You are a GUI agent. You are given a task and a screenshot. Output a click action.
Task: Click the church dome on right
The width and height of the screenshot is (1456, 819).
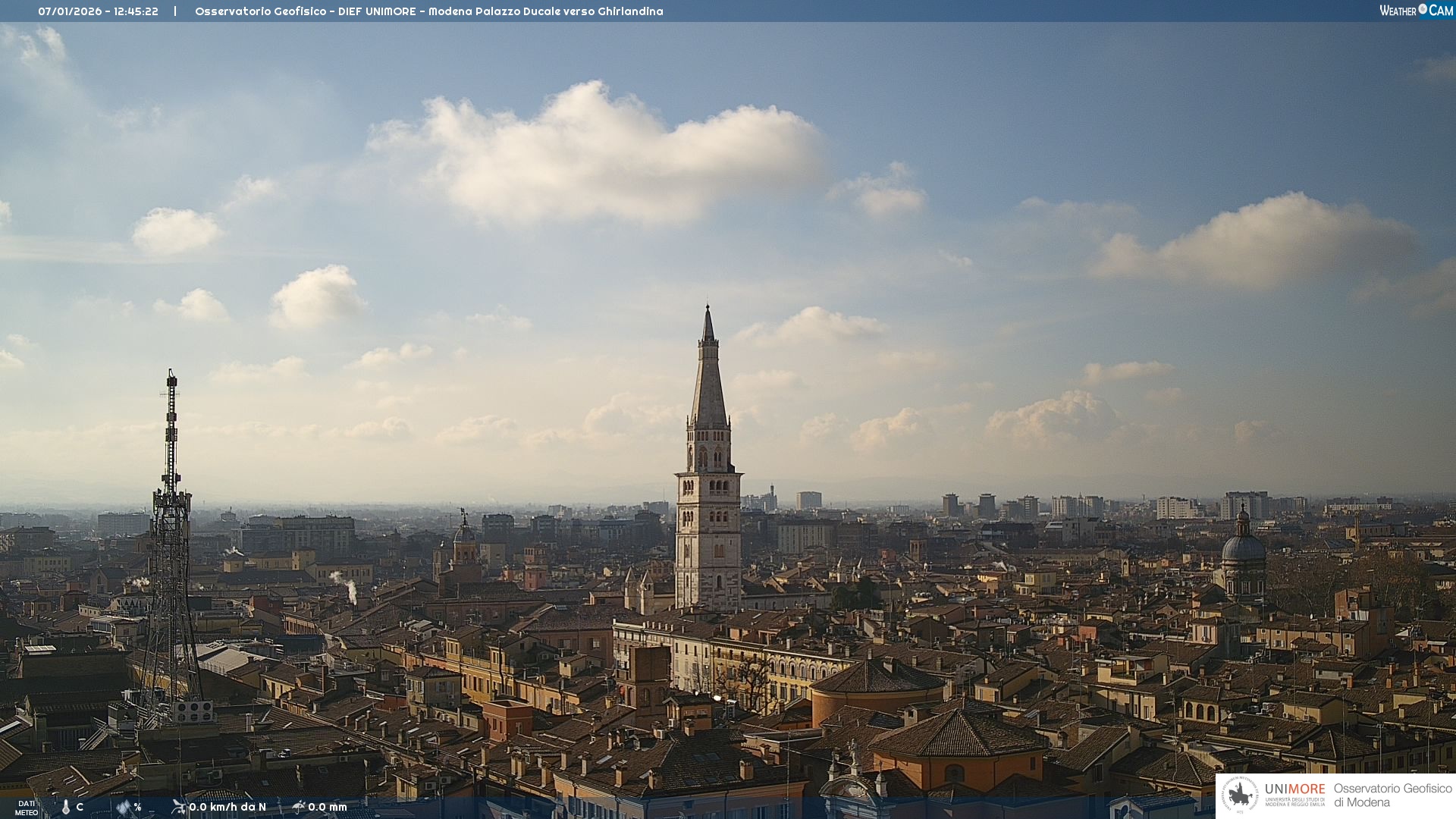[1243, 548]
